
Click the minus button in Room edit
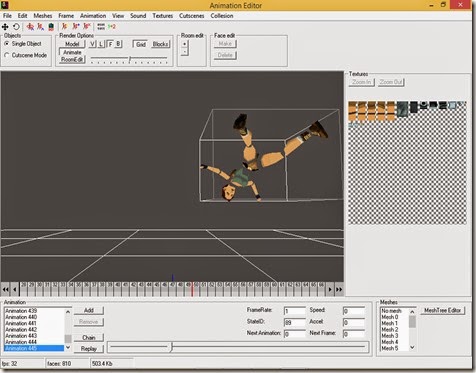click(184, 52)
